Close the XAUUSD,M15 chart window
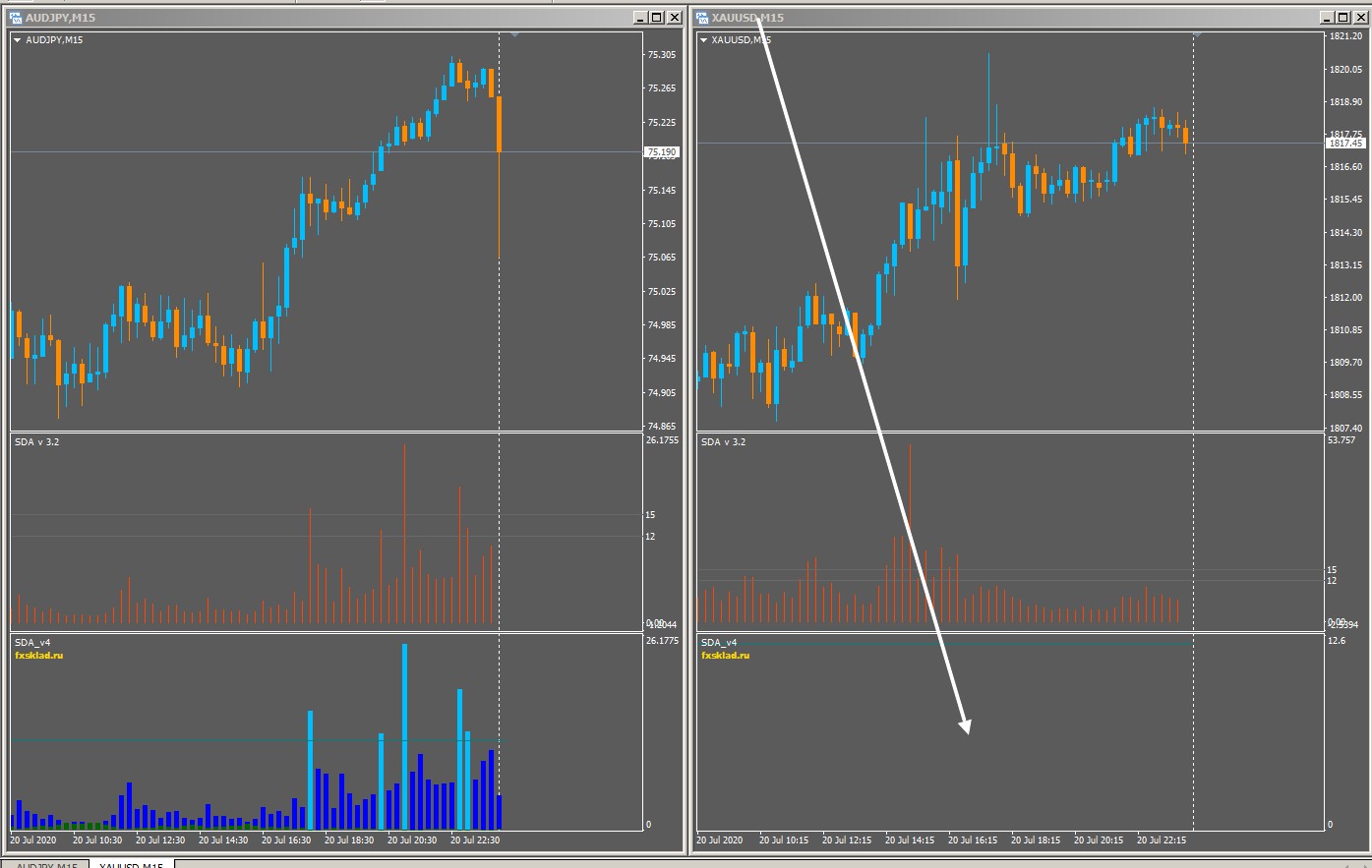Viewport: 1372px width, 868px height. point(1361,18)
